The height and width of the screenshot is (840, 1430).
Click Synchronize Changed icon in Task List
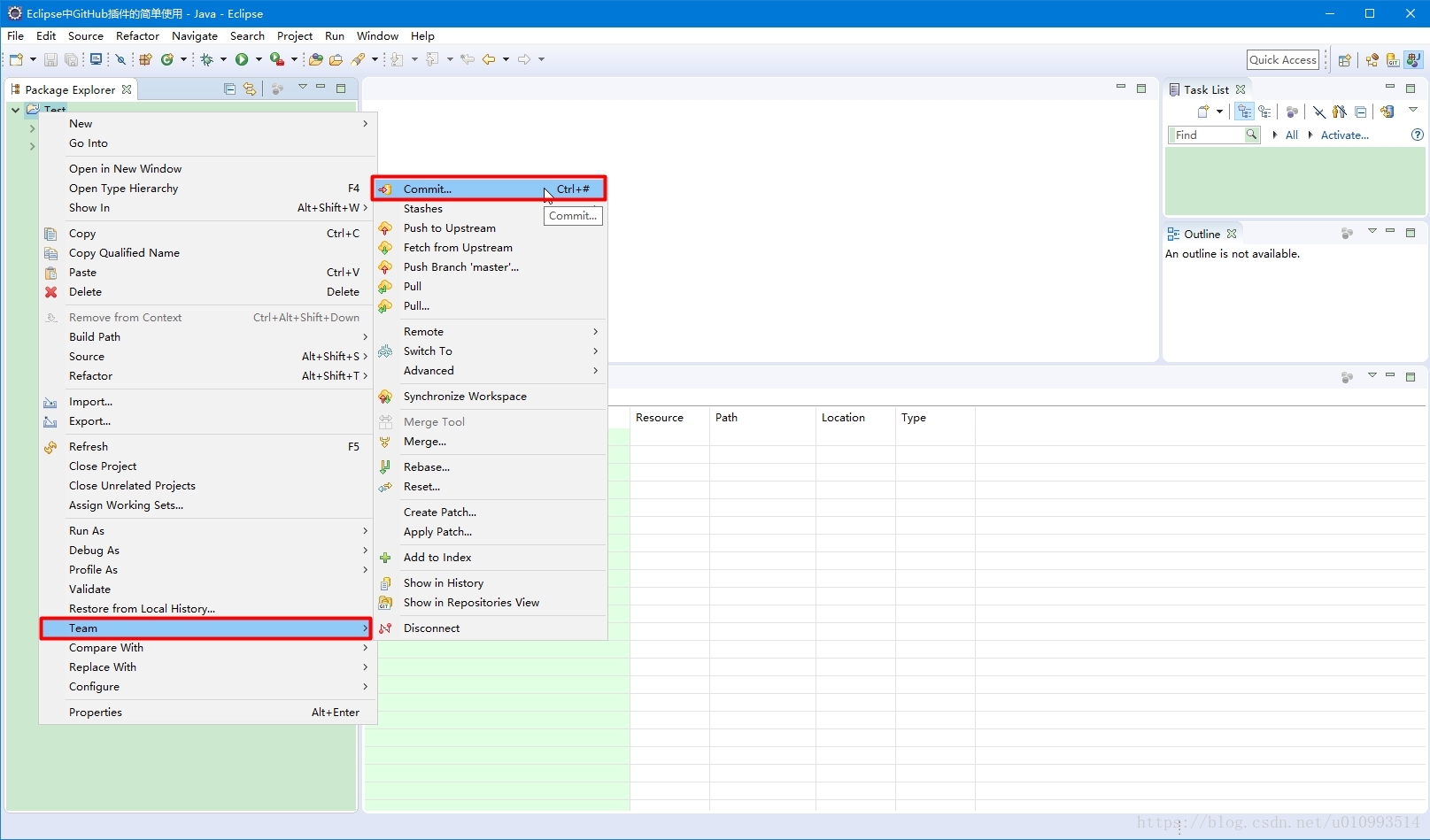click(x=1387, y=112)
